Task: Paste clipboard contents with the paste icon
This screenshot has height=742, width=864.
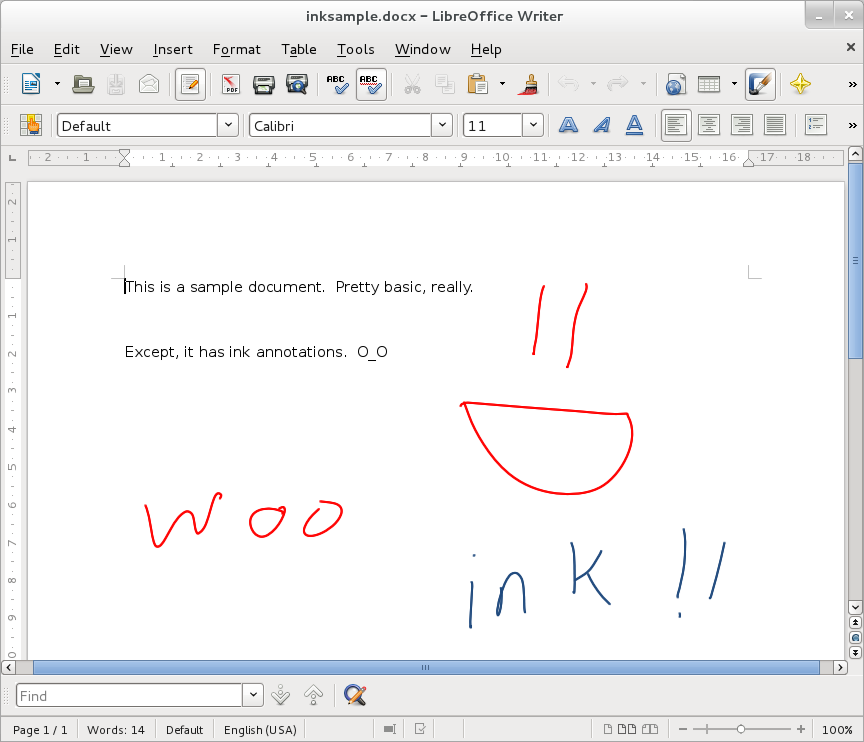Action: pos(476,84)
